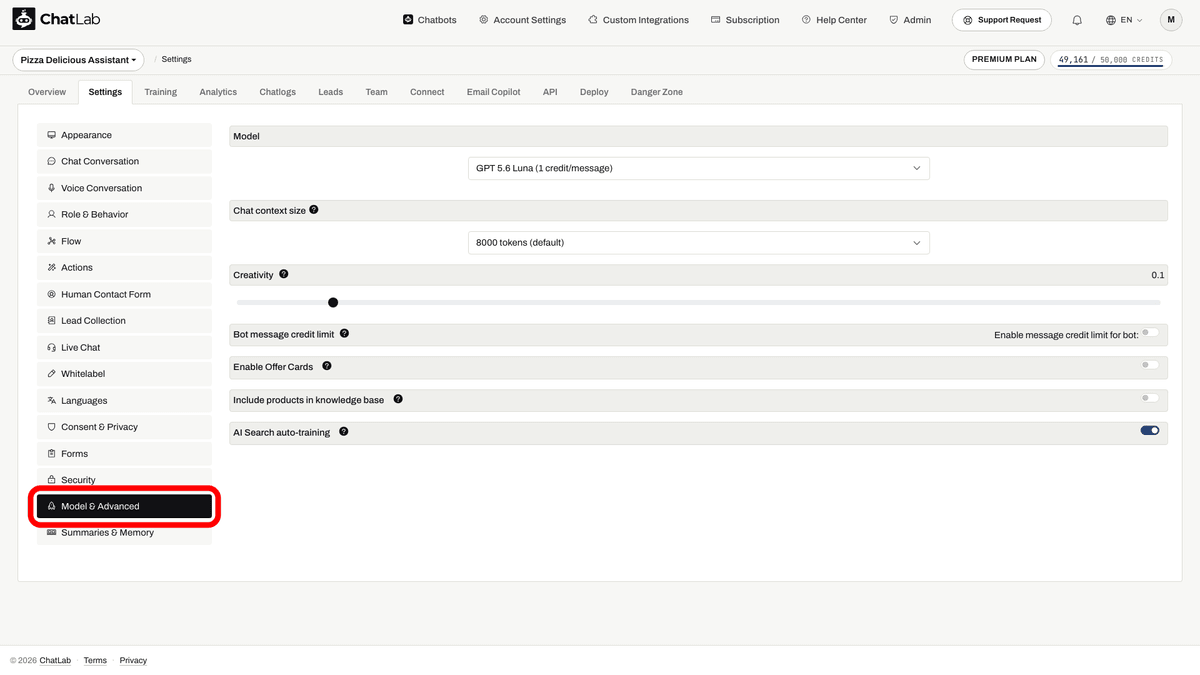Open the GPT 5.6 Luna model dropdown
The image size is (1200, 675).
tap(699, 168)
